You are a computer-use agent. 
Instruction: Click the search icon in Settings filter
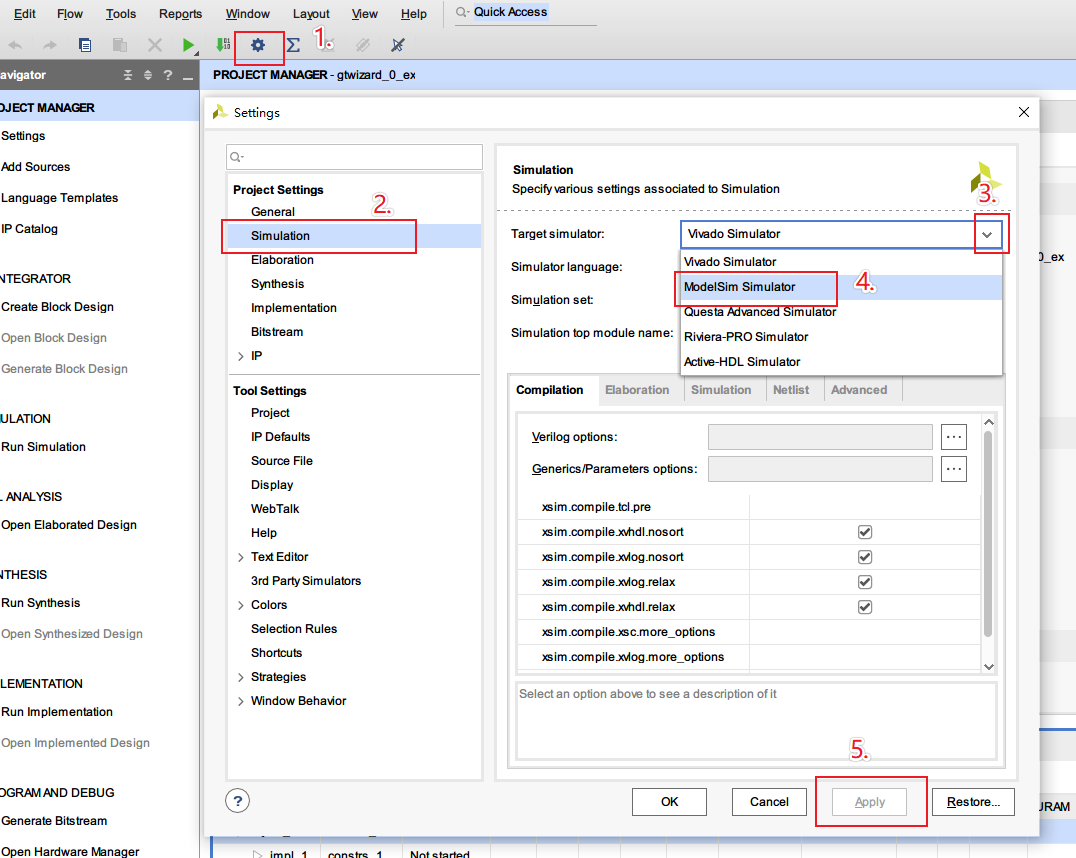tap(237, 157)
